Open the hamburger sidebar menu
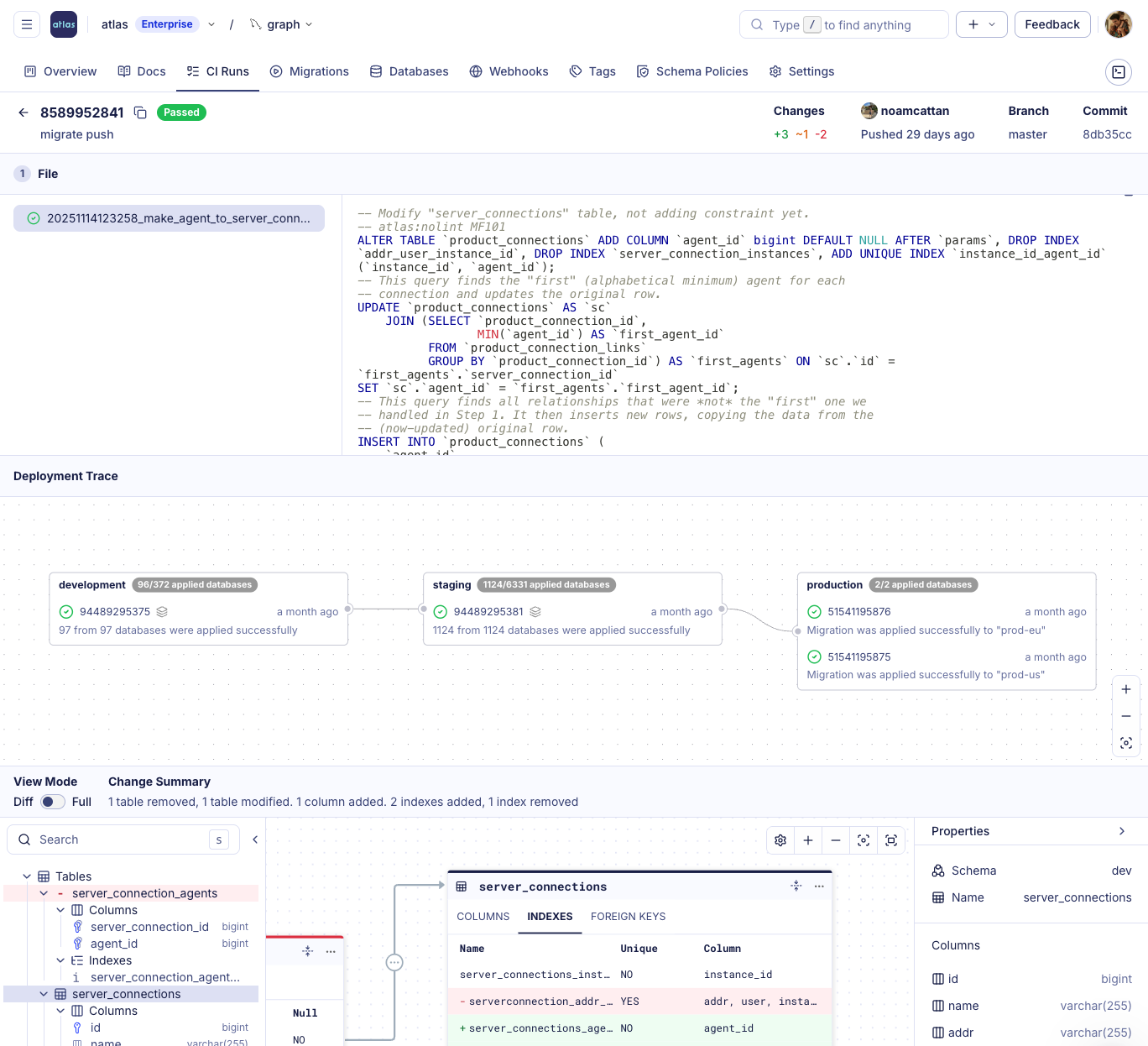 [x=27, y=24]
